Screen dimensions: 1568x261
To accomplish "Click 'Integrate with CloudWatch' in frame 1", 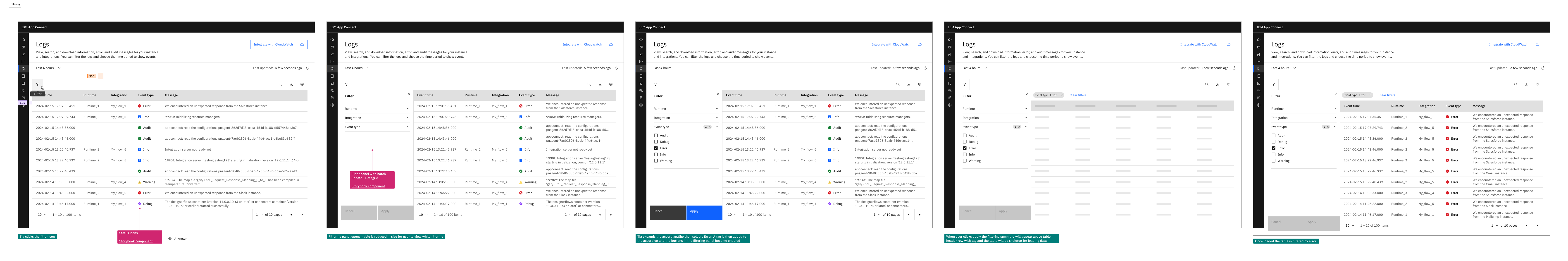I will (x=279, y=44).
